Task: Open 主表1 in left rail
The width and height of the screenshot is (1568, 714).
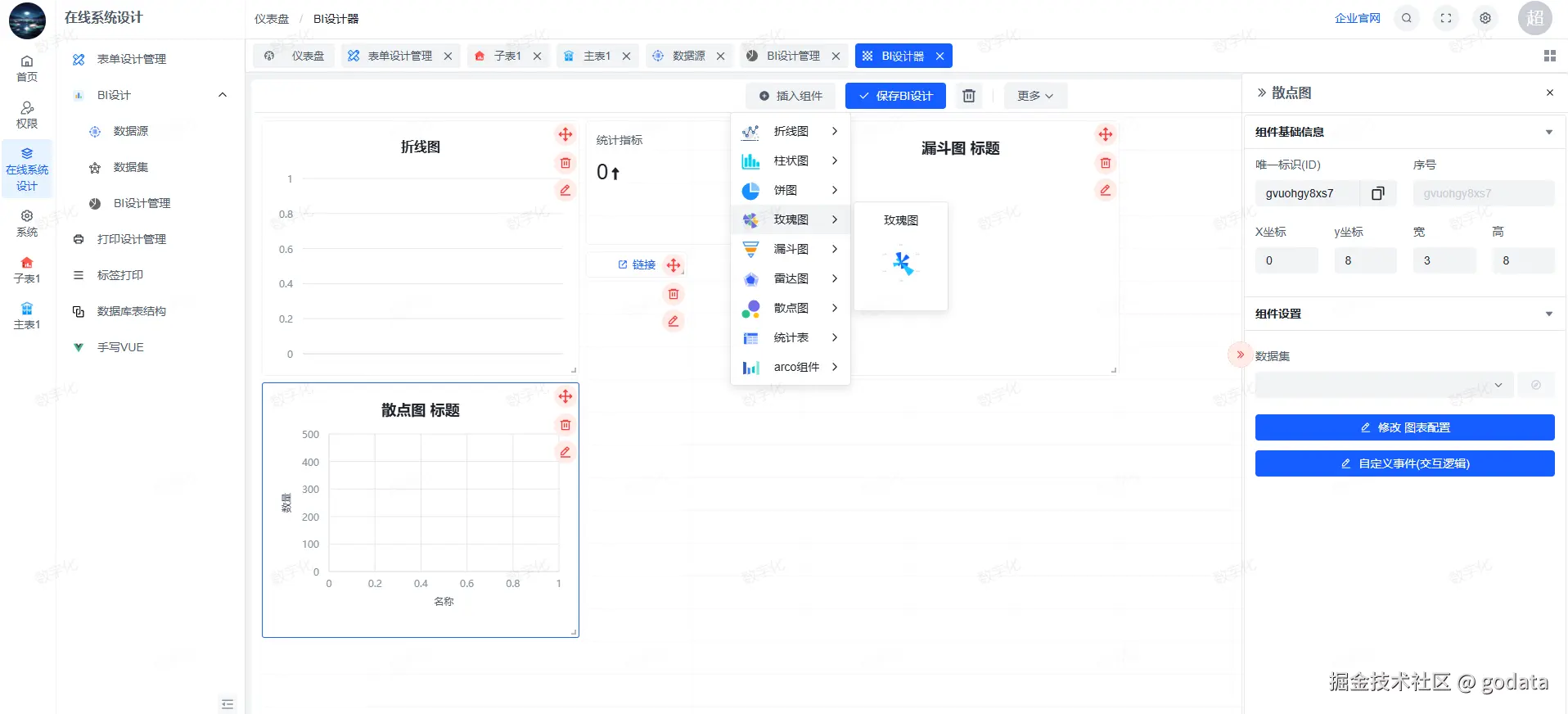Action: [x=27, y=316]
